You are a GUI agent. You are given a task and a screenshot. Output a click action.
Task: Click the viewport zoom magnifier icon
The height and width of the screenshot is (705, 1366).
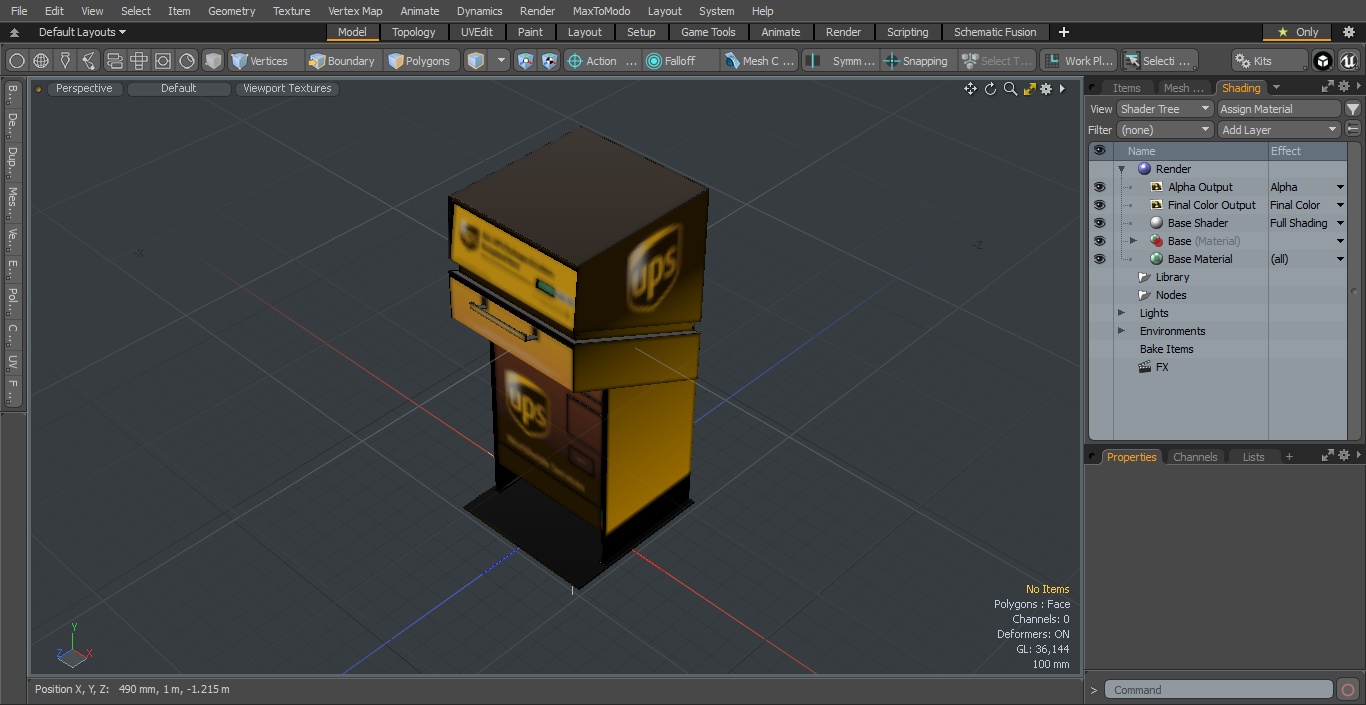click(1010, 89)
